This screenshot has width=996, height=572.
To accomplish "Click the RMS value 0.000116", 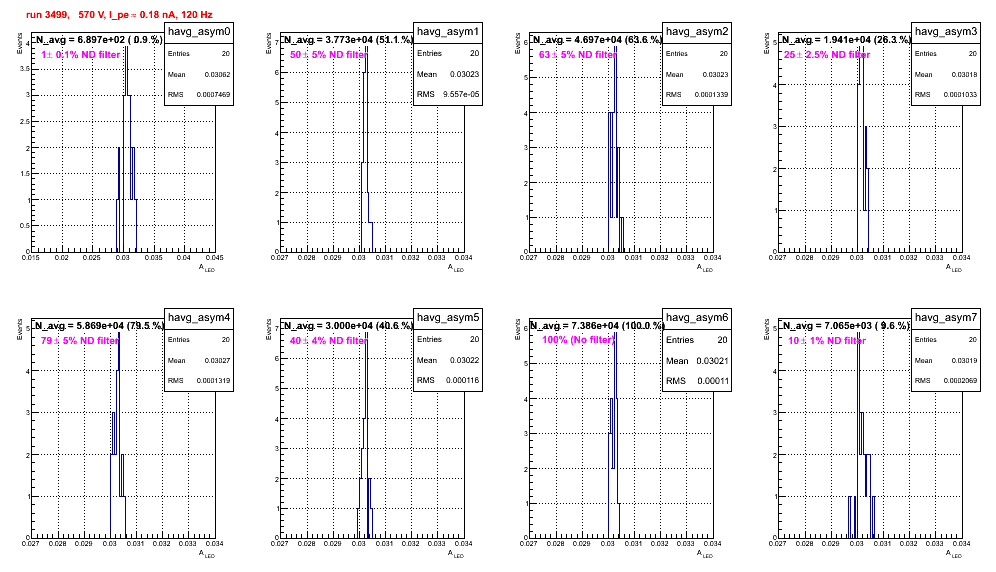I will (x=462, y=381).
